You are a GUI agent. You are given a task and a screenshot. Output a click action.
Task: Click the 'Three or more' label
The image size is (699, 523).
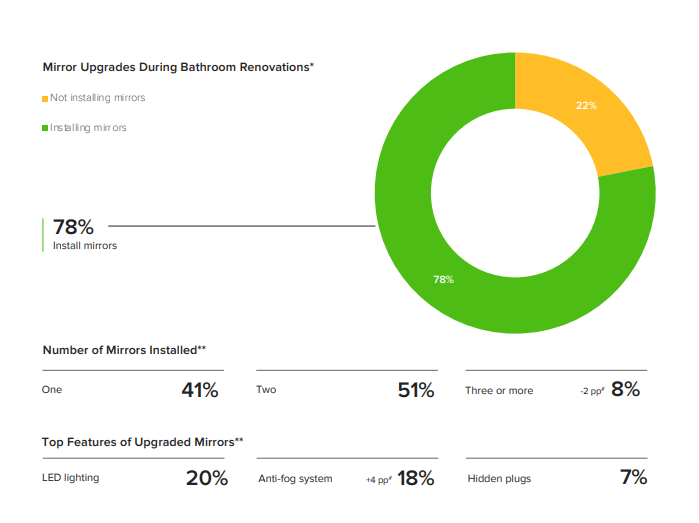point(499,391)
